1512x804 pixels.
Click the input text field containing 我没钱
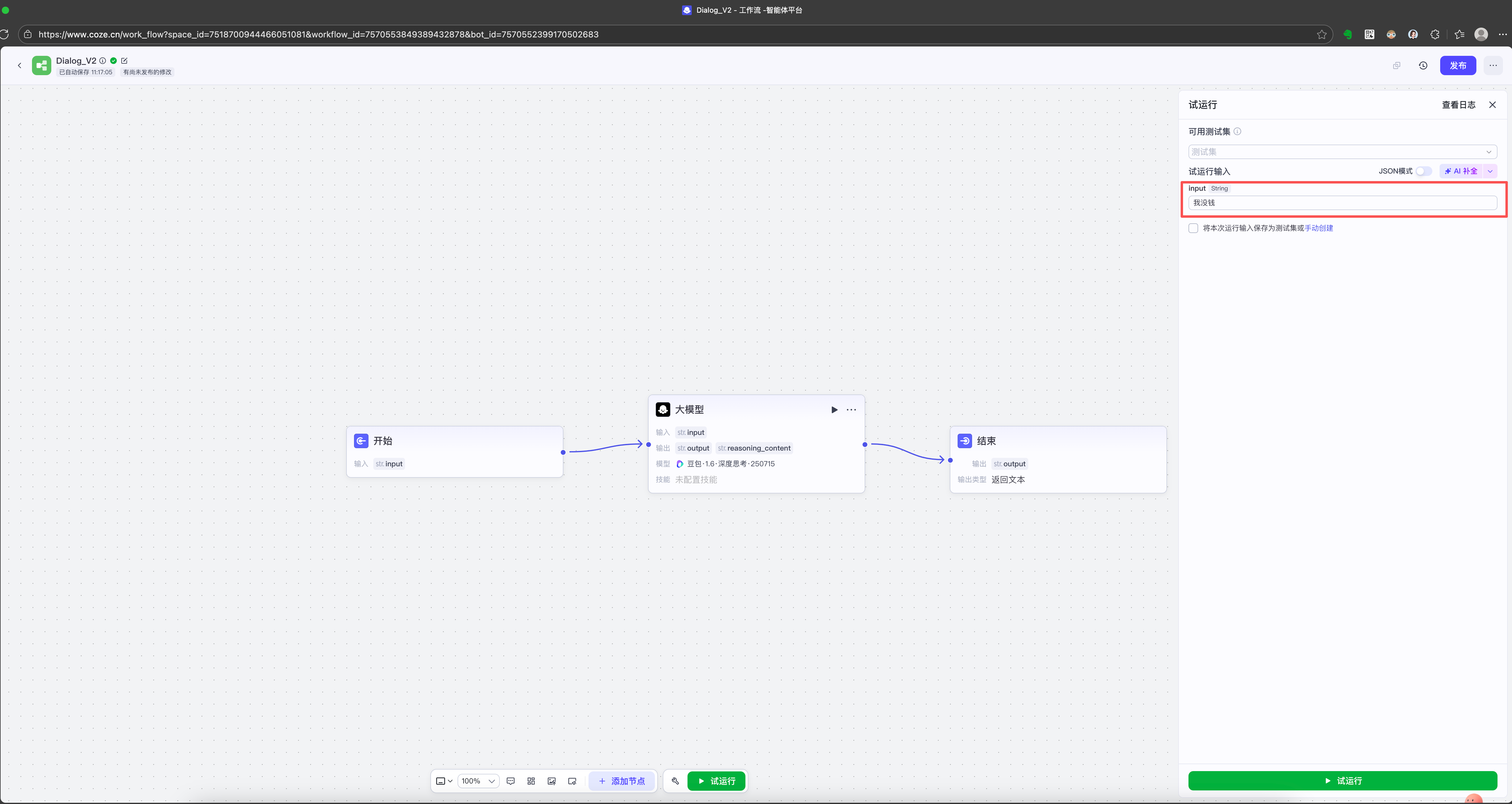coord(1342,203)
